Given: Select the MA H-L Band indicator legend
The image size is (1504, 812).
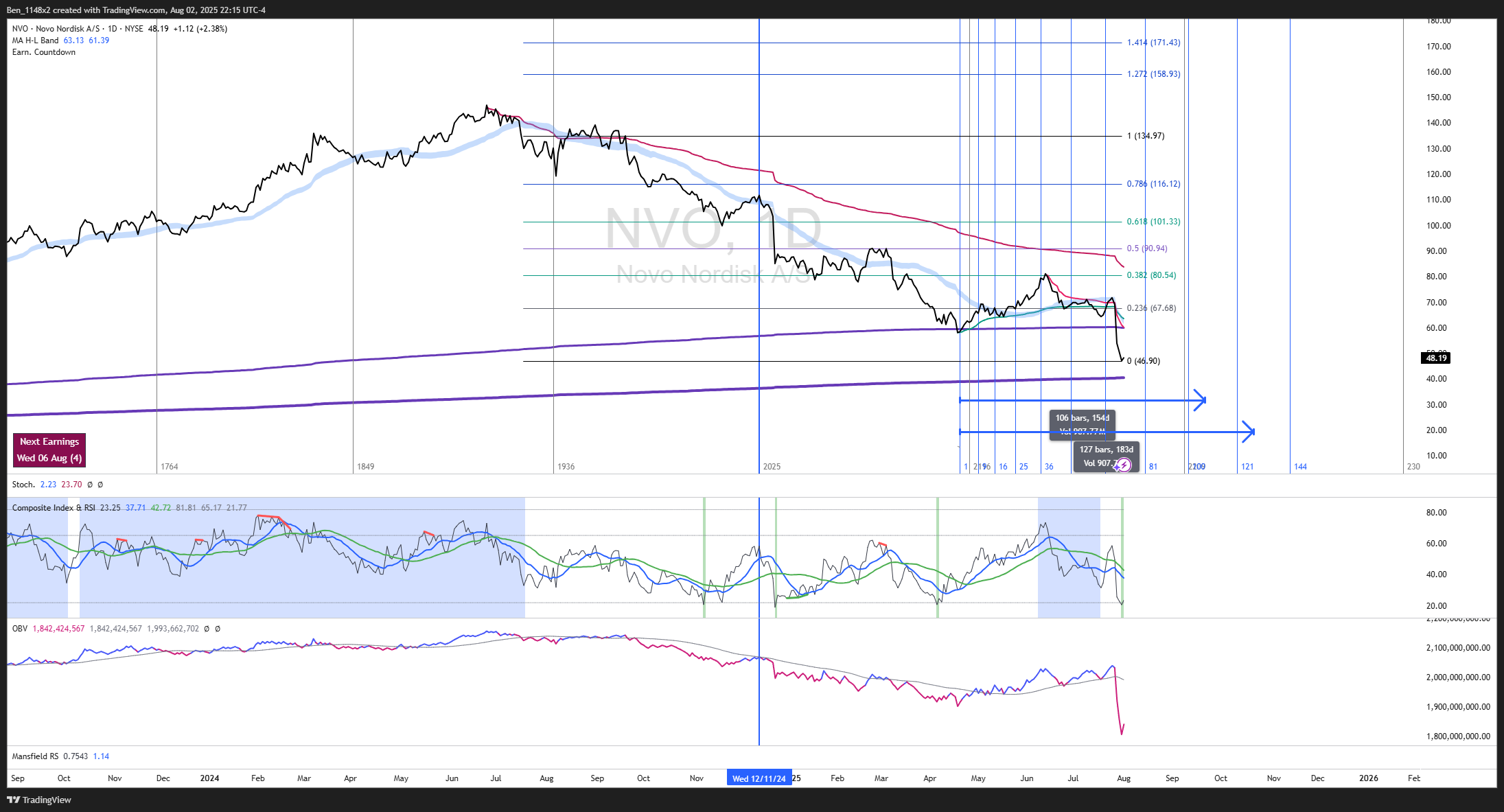Looking at the screenshot, I should [x=35, y=40].
